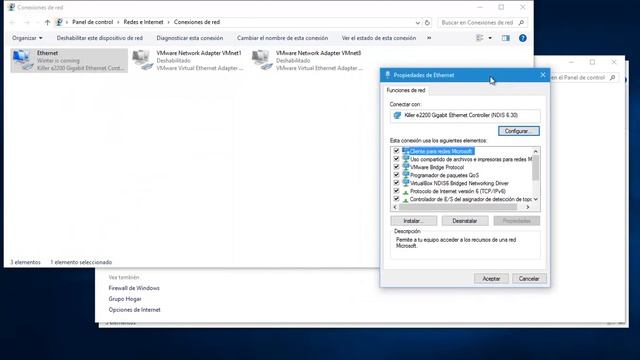This screenshot has height=360, width=640.
Task: Select the Ethernet adapter icon
Action: [22, 60]
